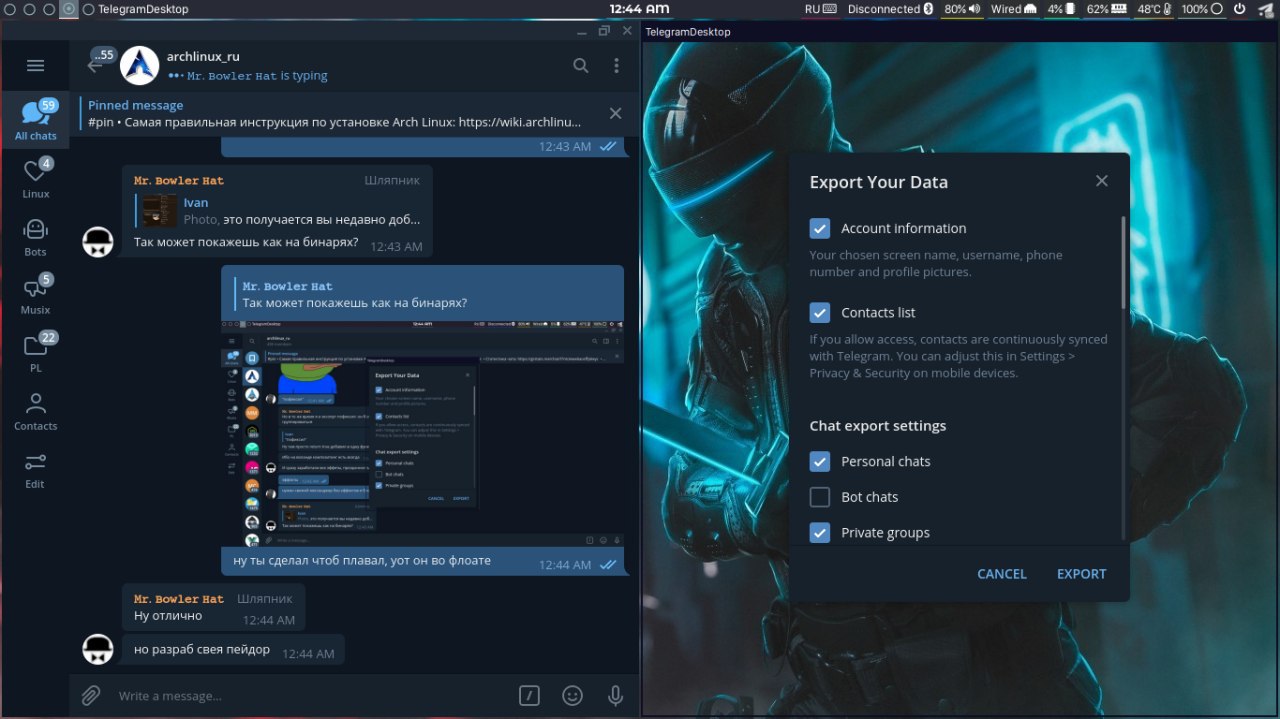The image size is (1280, 719).
Task: Attach a file with the paperclip
Action: tap(91, 695)
